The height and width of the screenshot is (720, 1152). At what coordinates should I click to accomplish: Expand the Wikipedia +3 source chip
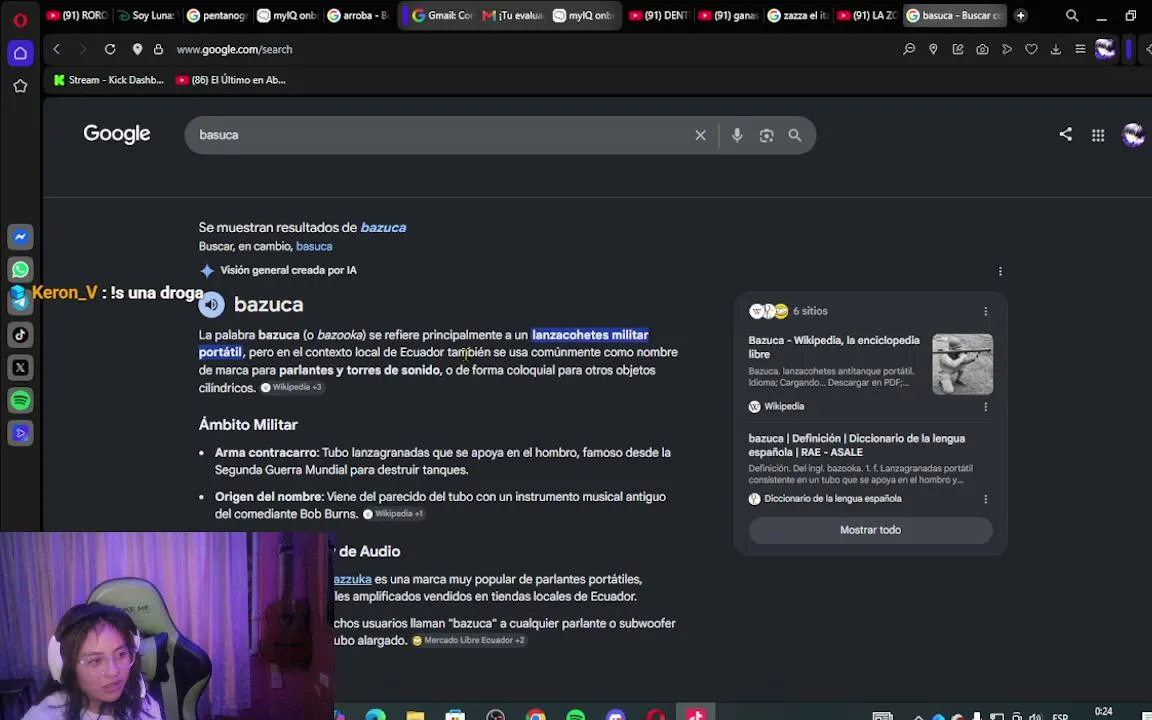click(292, 387)
